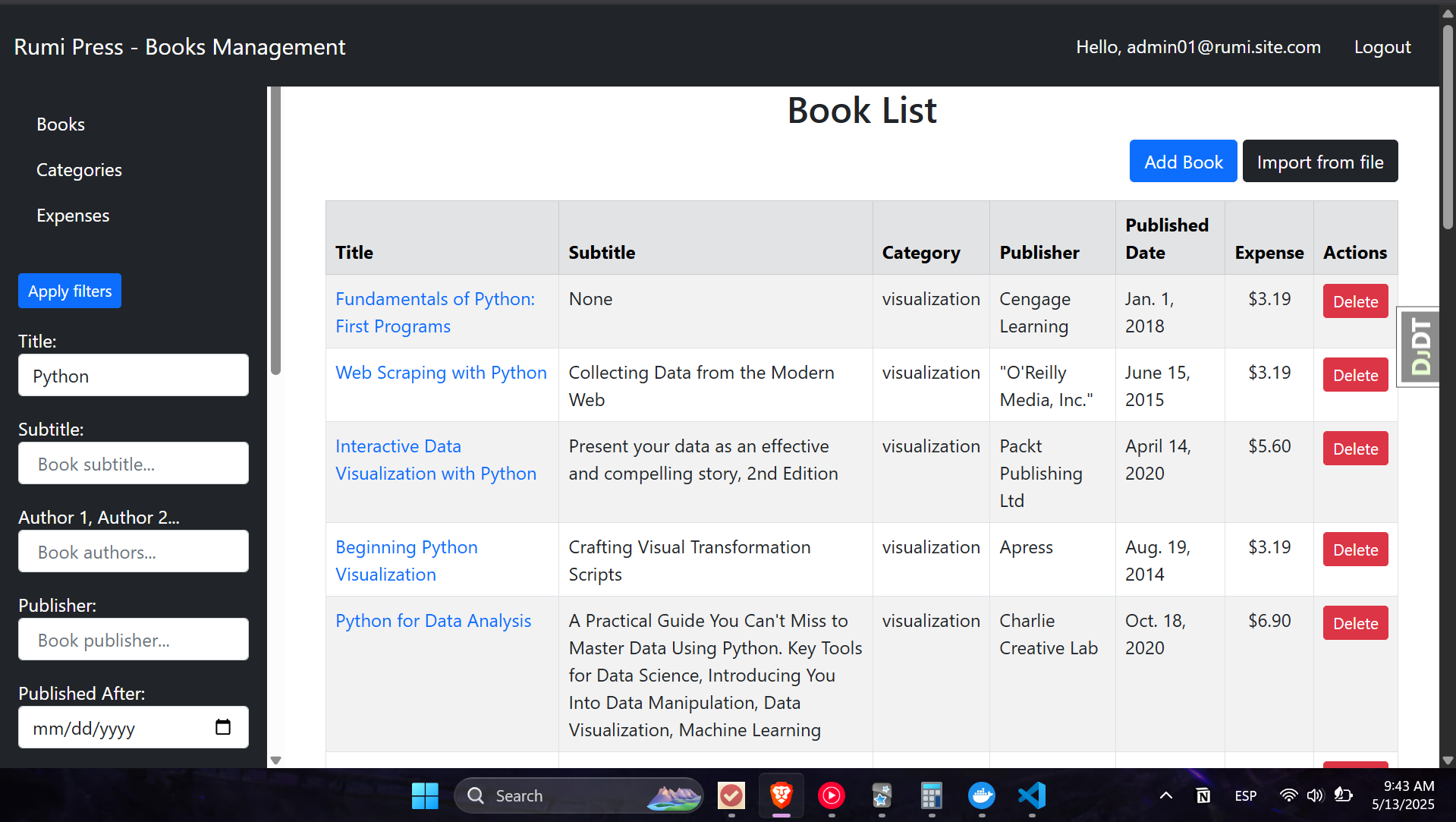Screen dimensions: 1456x822
Task: Open Docker Desktop taskbar icon
Action: [x=982, y=795]
